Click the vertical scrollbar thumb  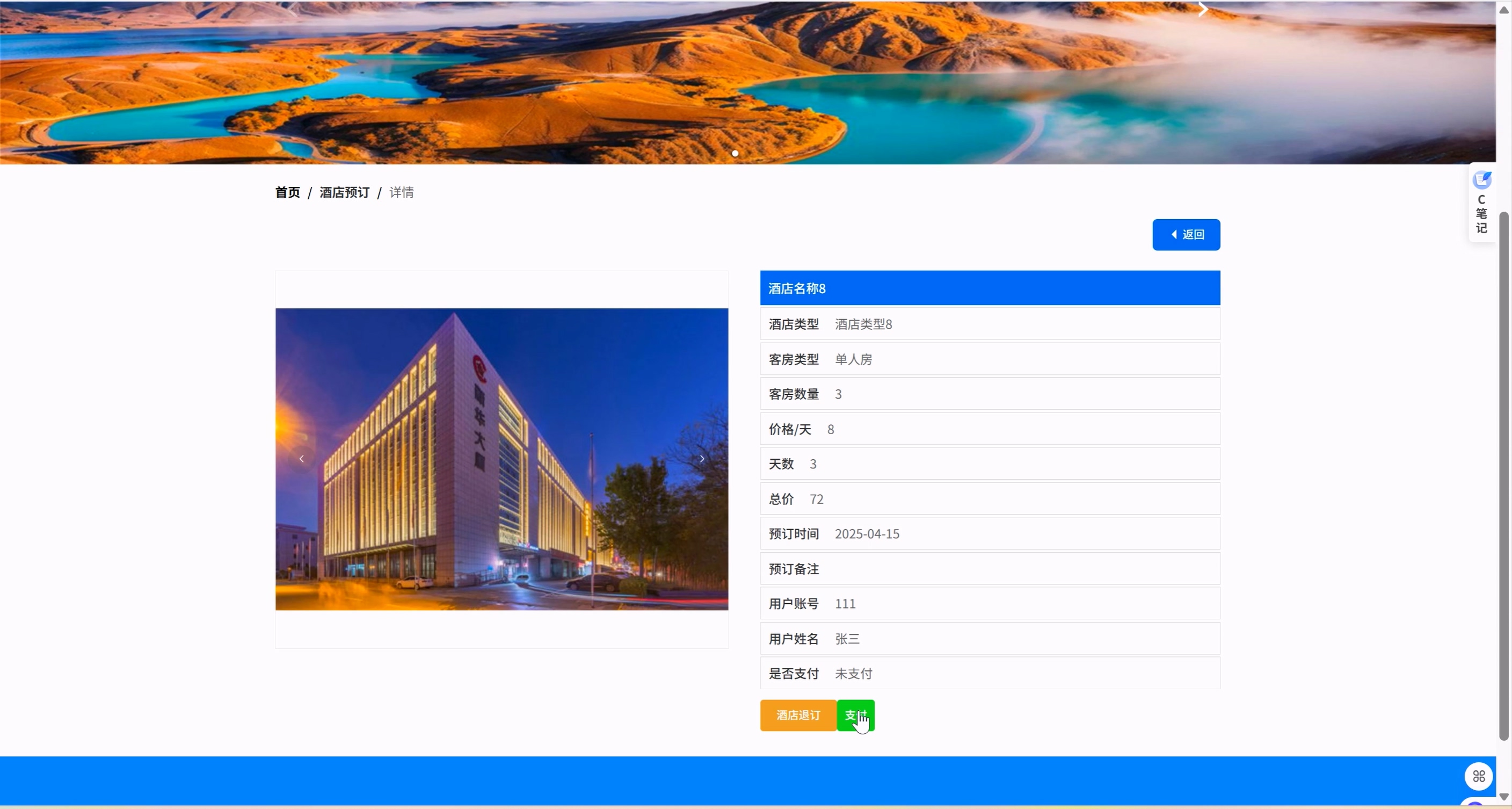click(x=1504, y=475)
